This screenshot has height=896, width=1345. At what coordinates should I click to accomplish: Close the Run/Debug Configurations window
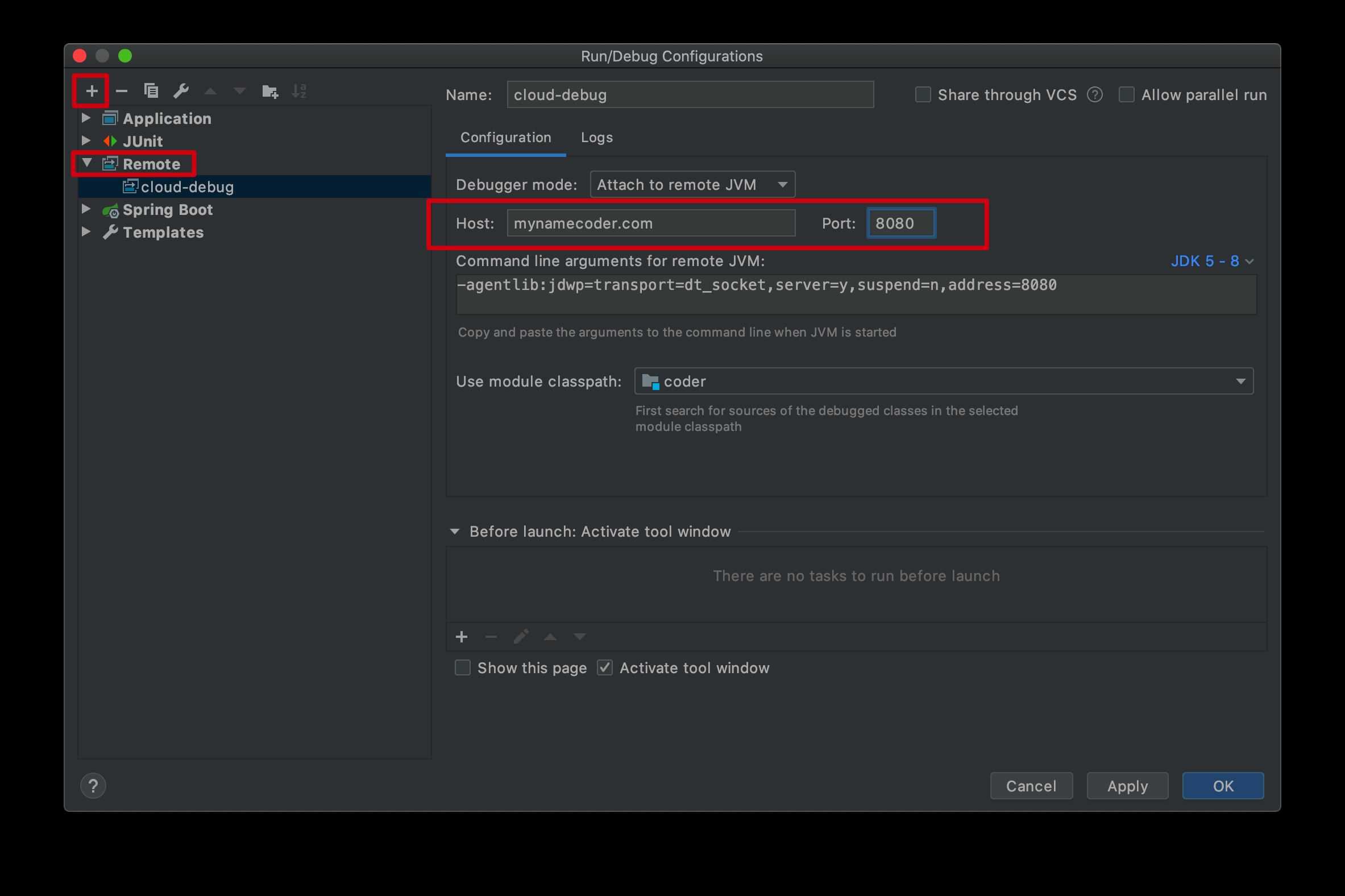(x=80, y=55)
